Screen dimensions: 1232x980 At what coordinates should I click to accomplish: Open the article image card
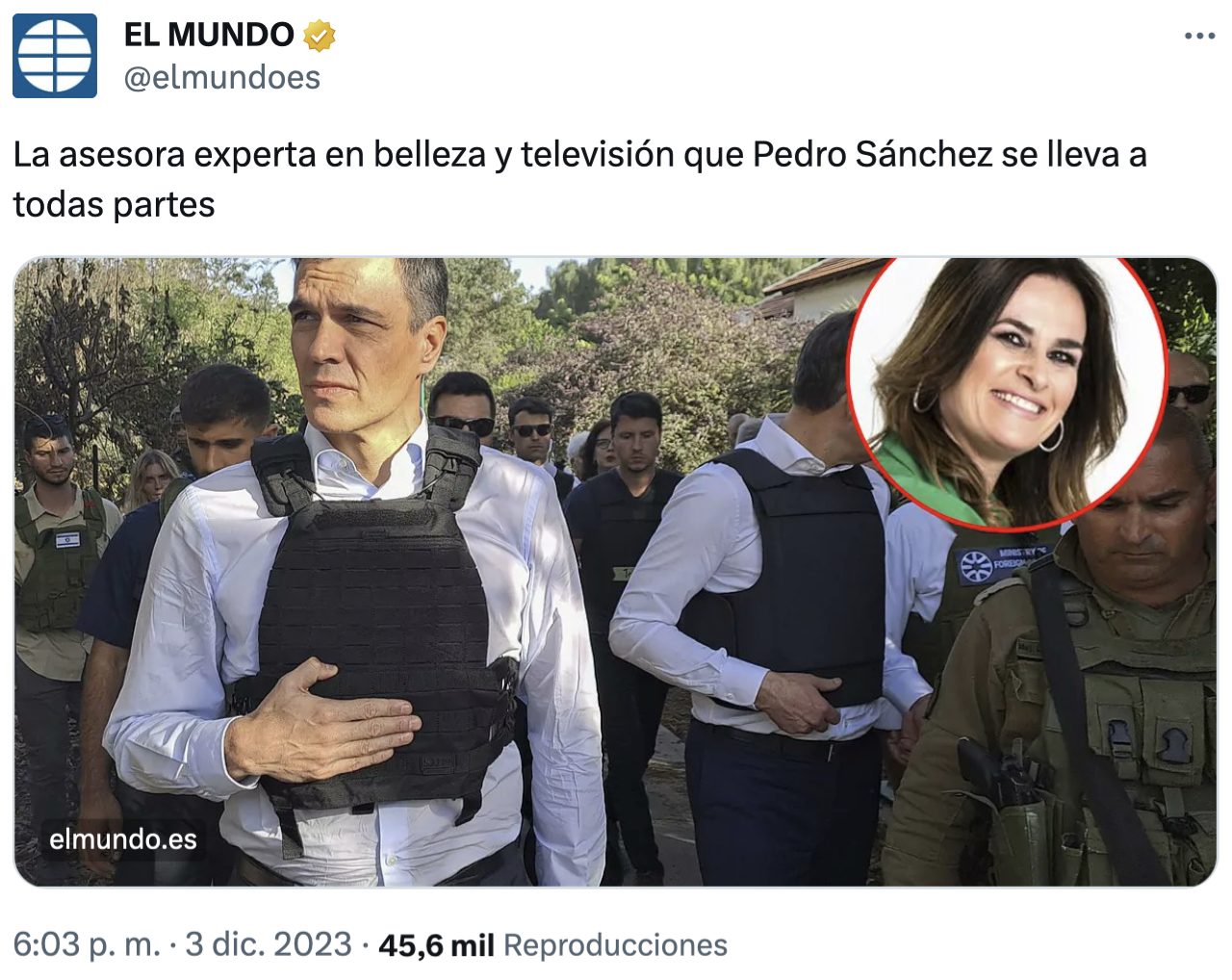(616, 572)
